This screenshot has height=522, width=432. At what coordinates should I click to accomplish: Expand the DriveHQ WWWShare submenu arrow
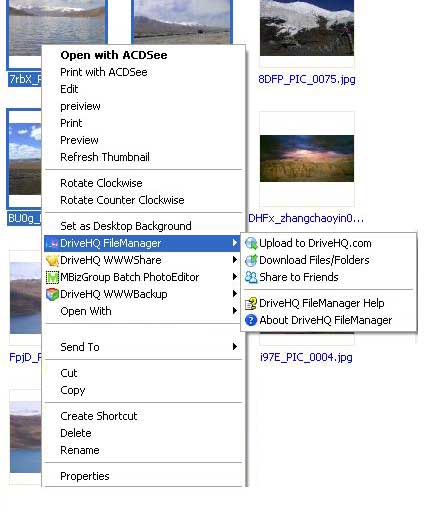click(235, 260)
